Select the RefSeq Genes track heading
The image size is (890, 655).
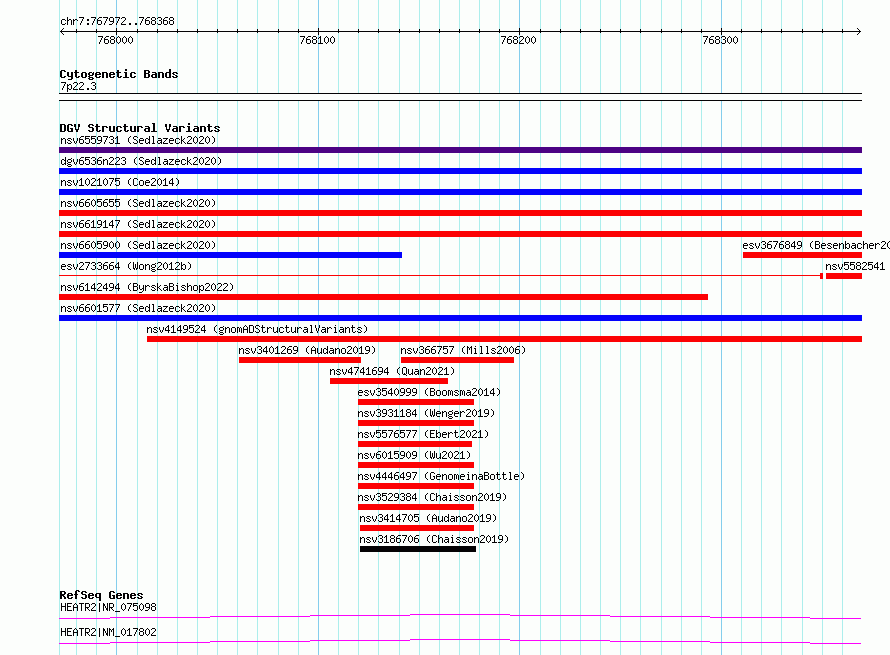pyautogui.click(x=101, y=595)
